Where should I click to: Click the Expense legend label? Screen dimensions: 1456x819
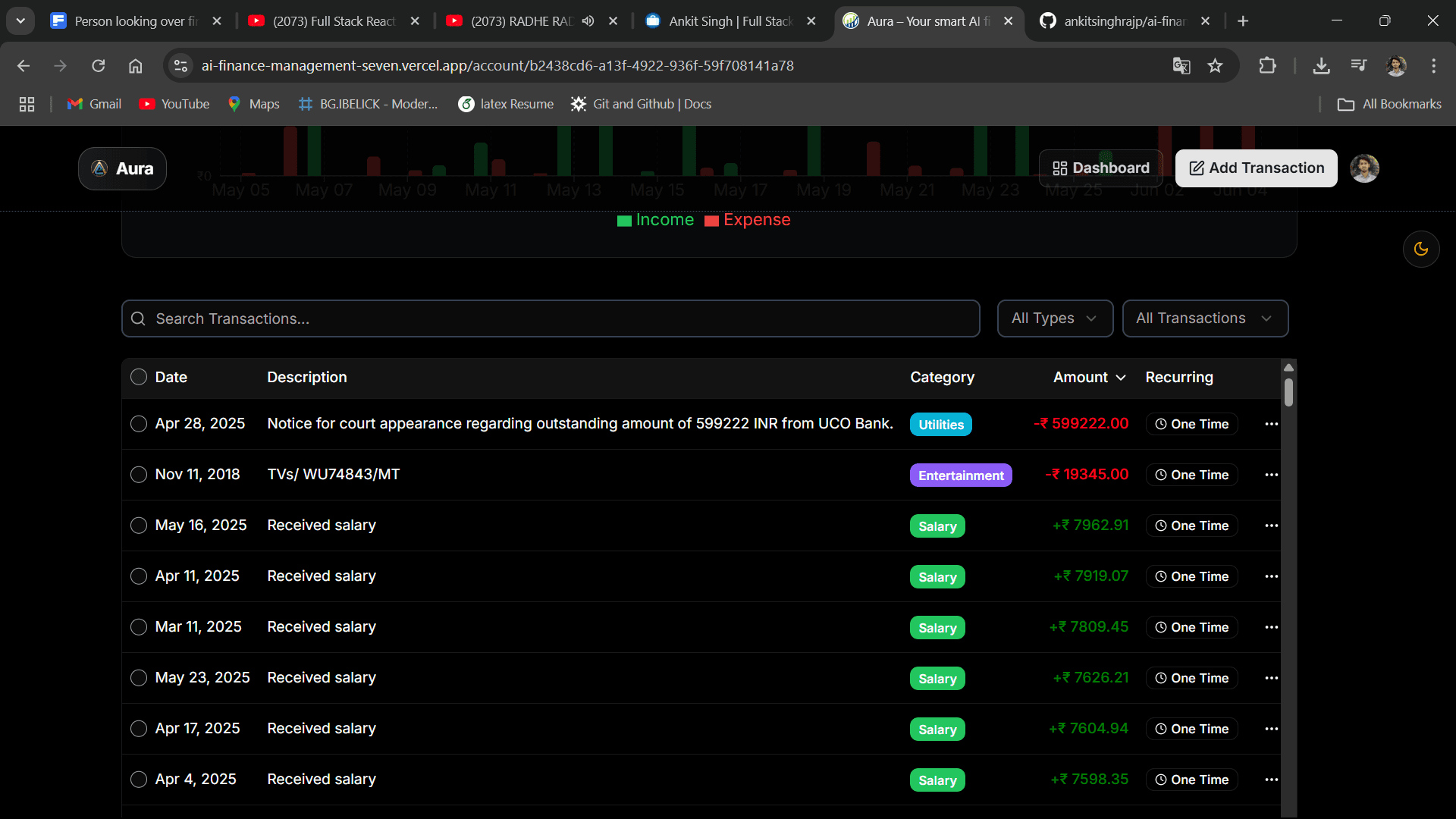point(757,220)
